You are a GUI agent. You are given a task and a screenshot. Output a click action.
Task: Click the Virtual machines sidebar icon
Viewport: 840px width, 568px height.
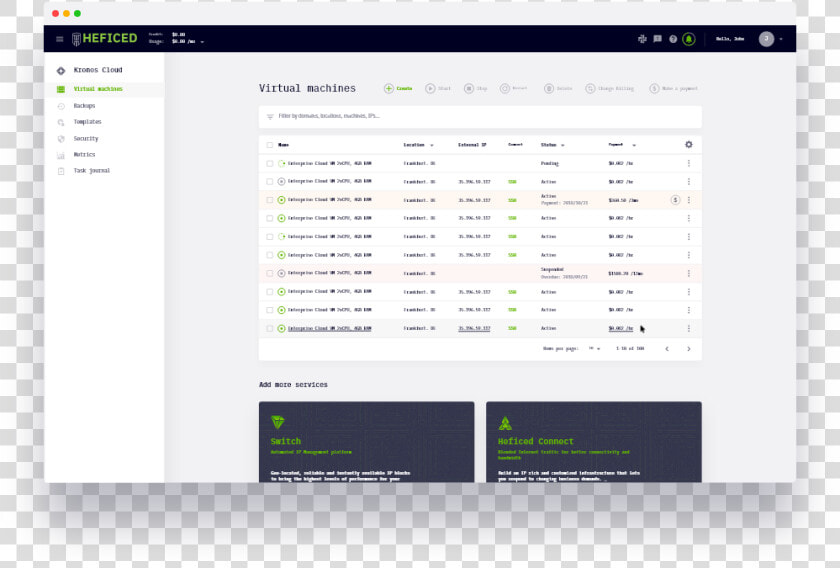61,89
